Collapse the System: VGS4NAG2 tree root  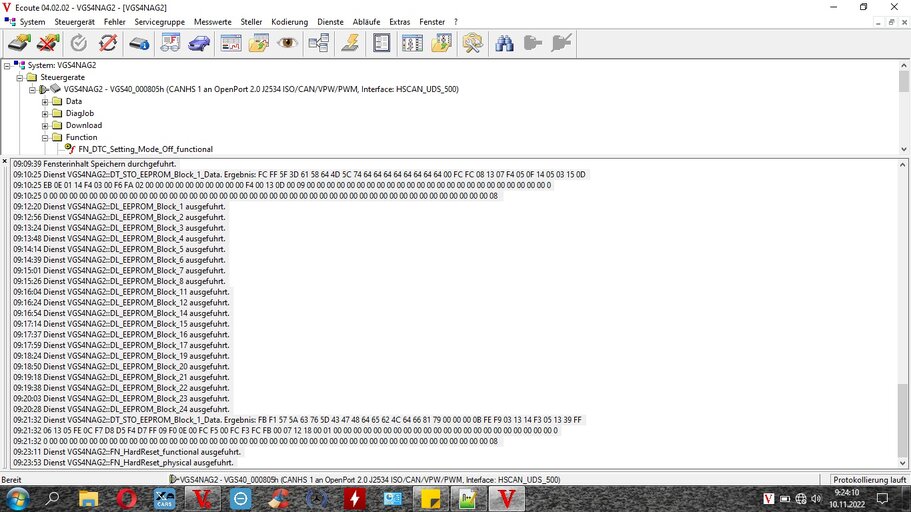coord(7,66)
